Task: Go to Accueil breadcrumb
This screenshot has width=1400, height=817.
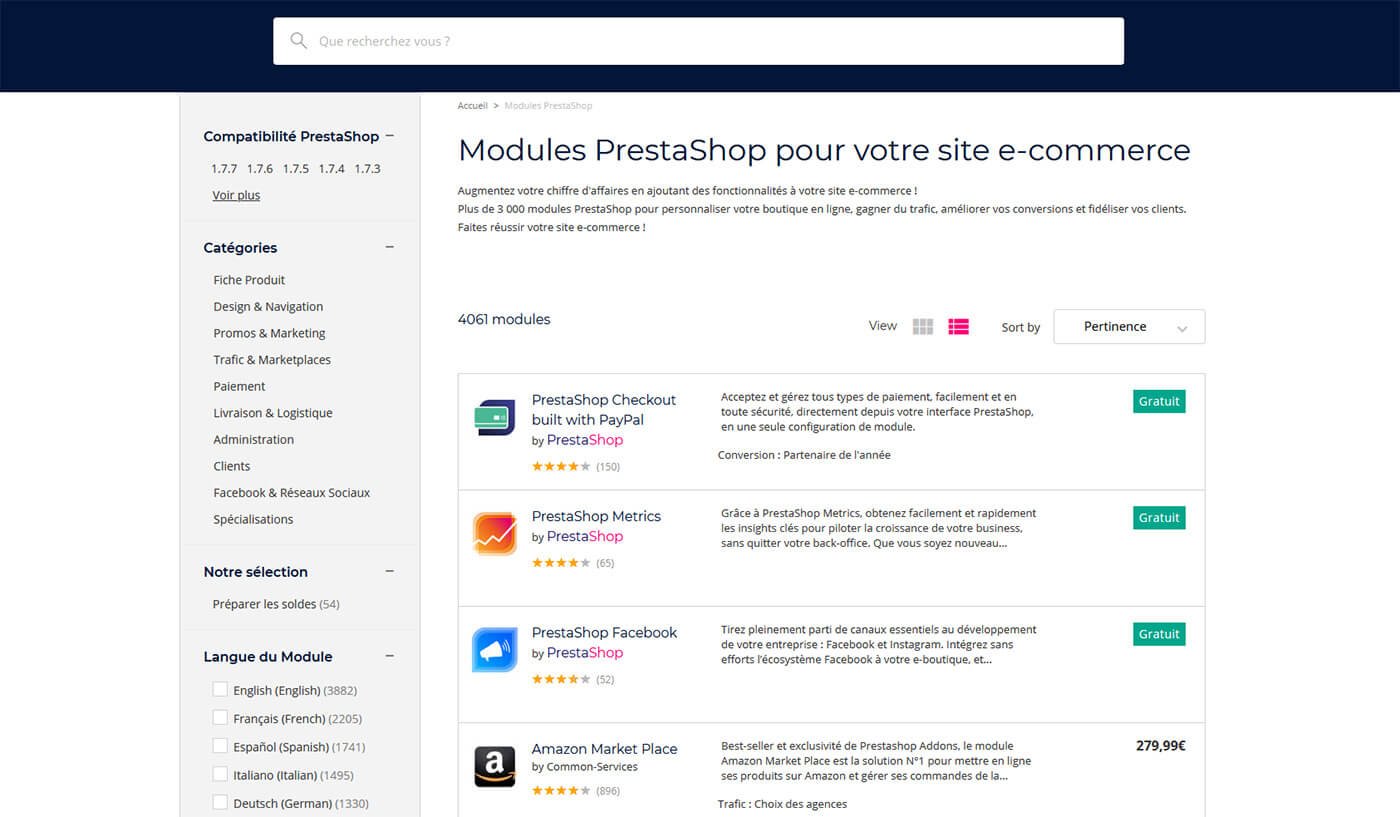Action: (473, 105)
